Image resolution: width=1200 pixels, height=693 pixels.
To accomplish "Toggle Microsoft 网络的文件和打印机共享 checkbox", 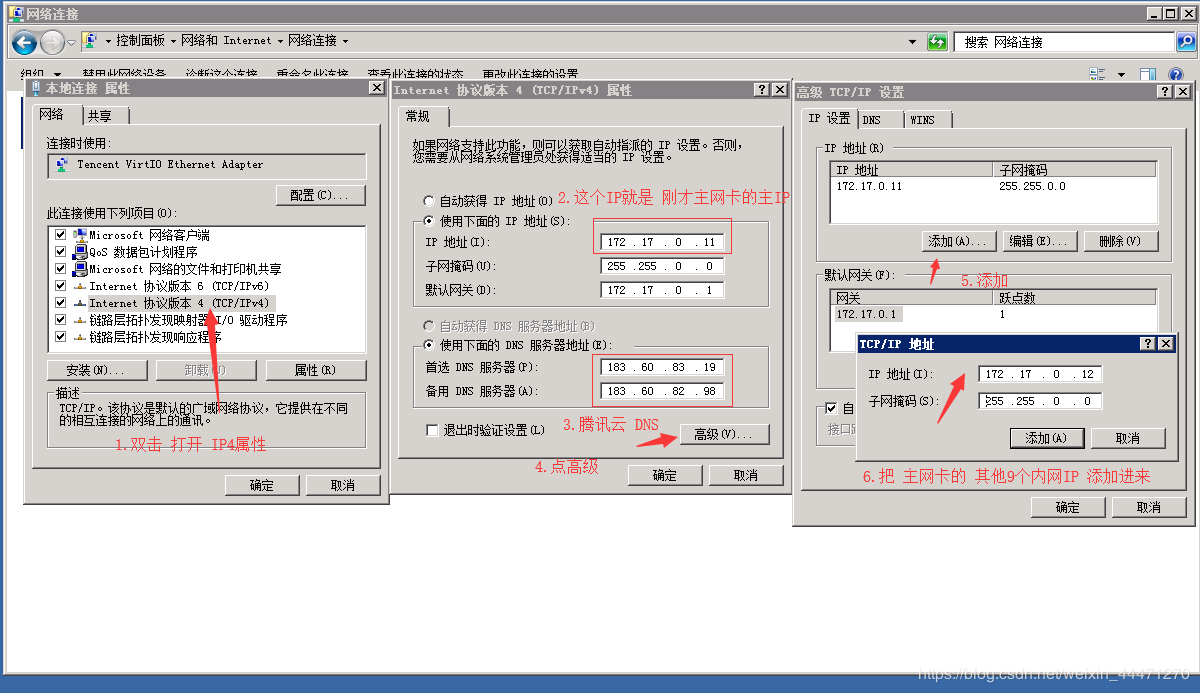I will click(x=61, y=269).
